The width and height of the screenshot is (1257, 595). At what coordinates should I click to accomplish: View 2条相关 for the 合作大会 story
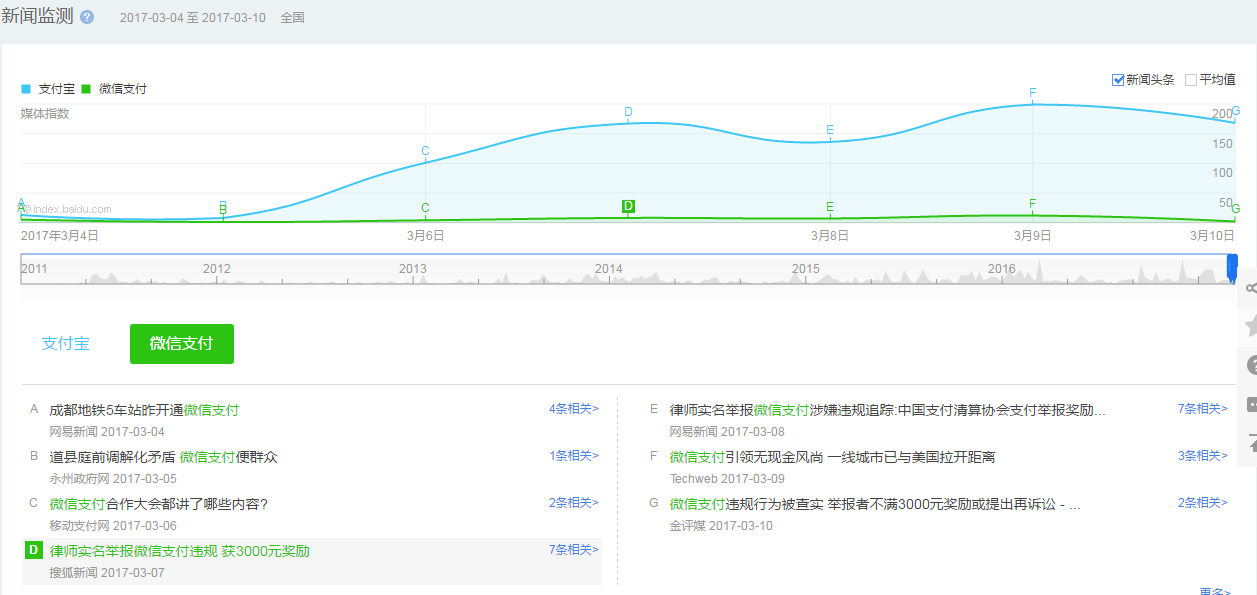click(574, 502)
